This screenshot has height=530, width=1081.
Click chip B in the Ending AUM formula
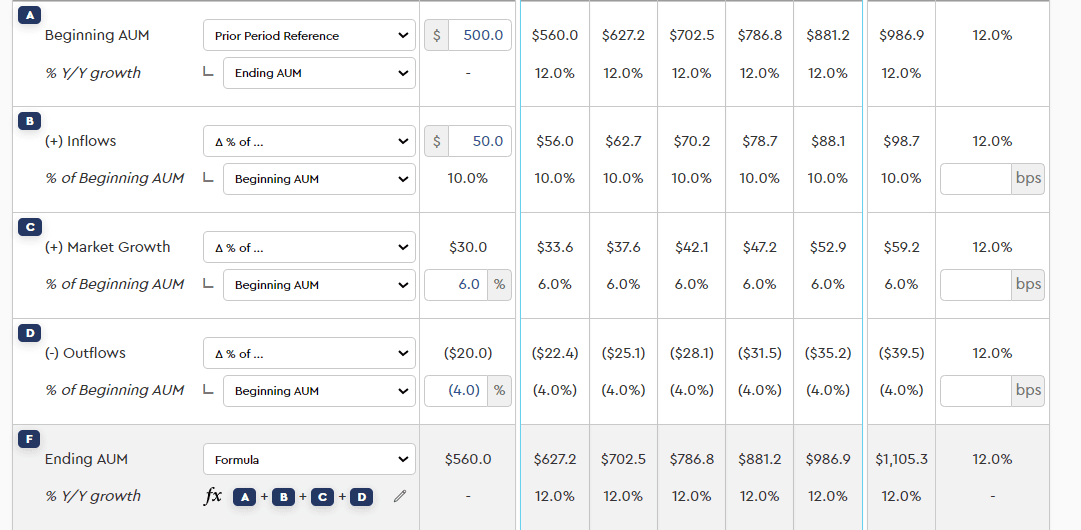click(284, 497)
